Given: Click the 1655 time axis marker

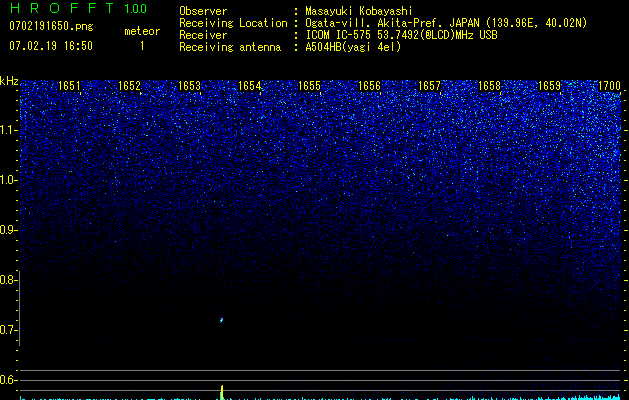Looking at the screenshot, I should coord(310,86).
